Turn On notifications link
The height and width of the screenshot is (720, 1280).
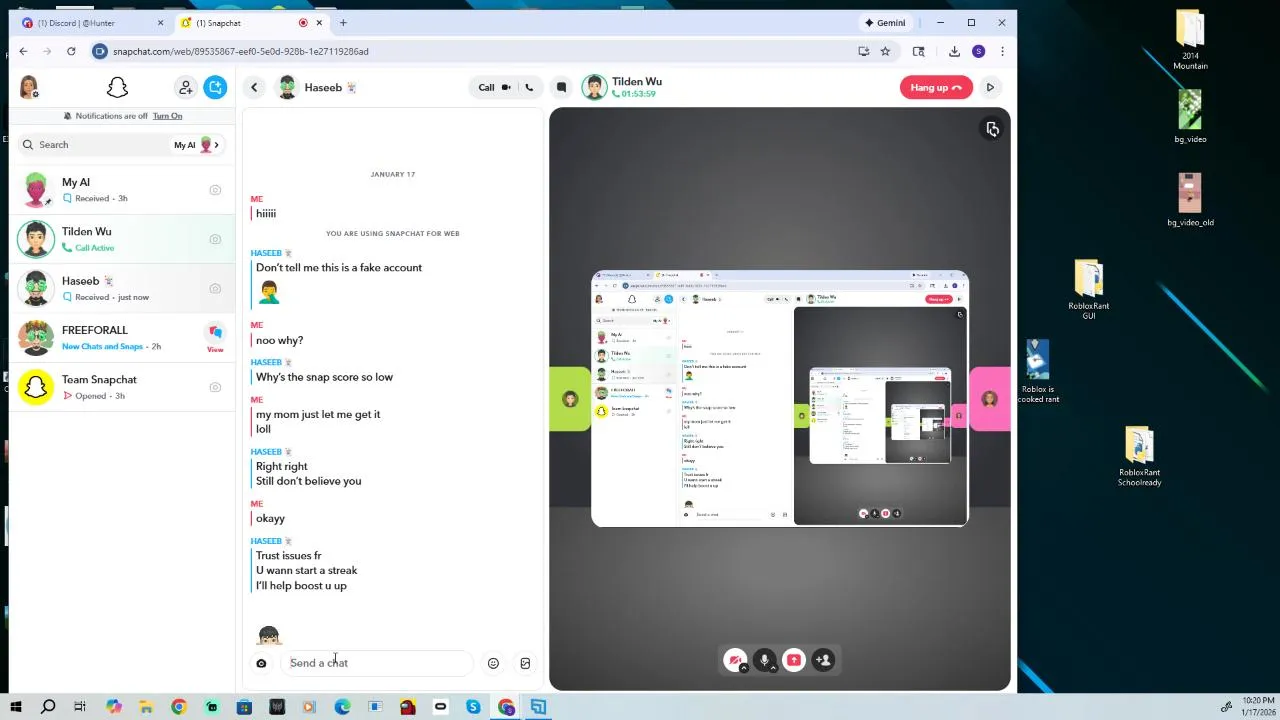167,116
